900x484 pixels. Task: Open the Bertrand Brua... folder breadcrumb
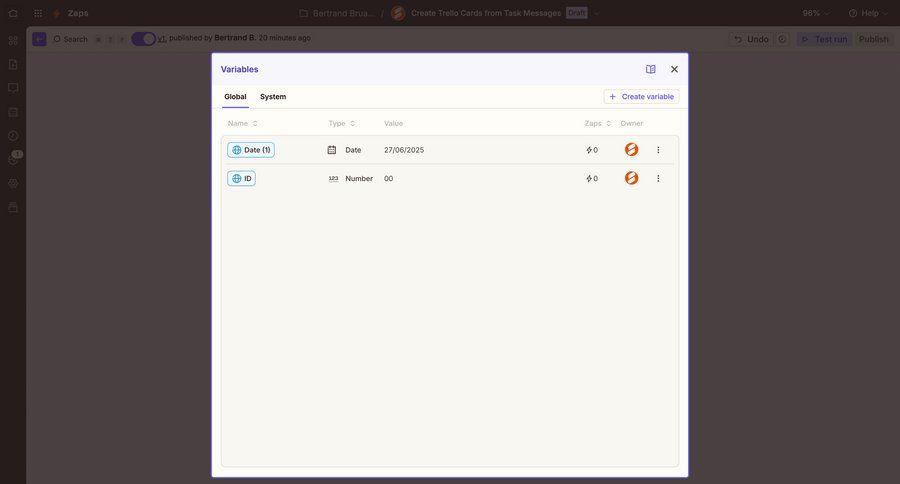click(338, 13)
